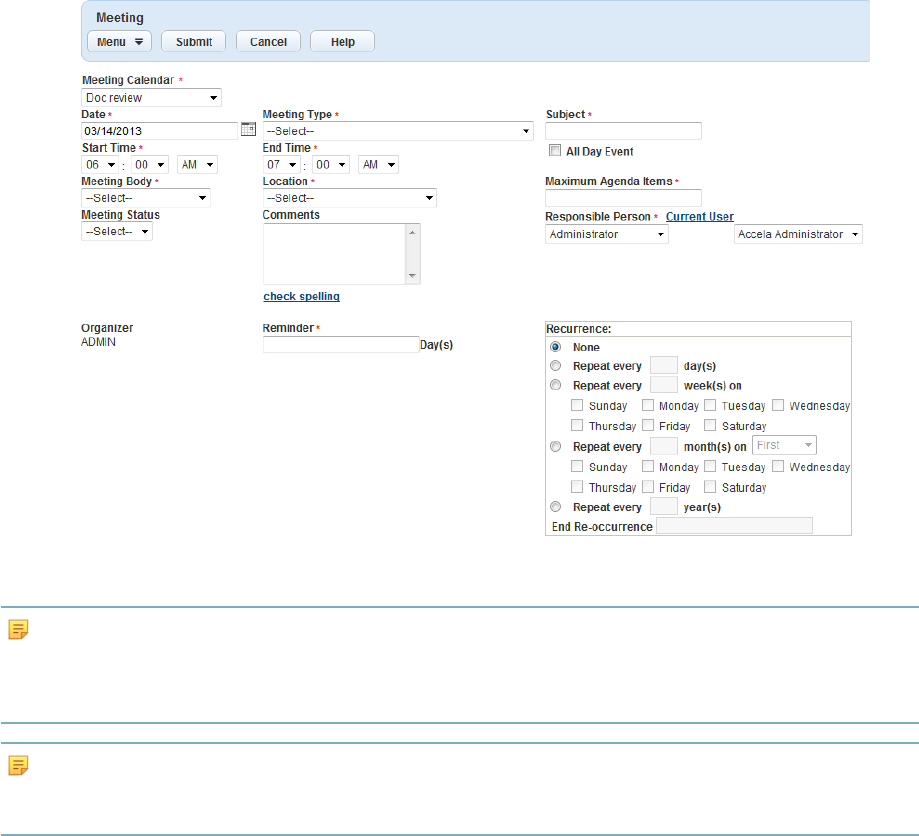Cancel the meeting form
The image size is (919, 836).
[x=268, y=42]
